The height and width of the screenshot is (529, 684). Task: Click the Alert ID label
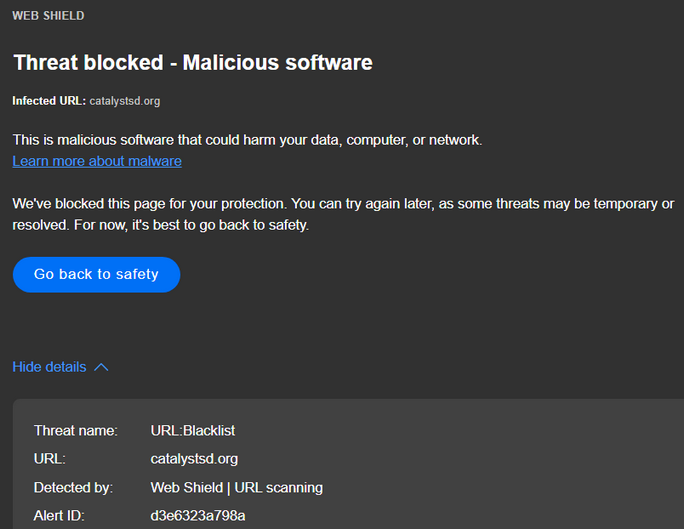(61, 516)
